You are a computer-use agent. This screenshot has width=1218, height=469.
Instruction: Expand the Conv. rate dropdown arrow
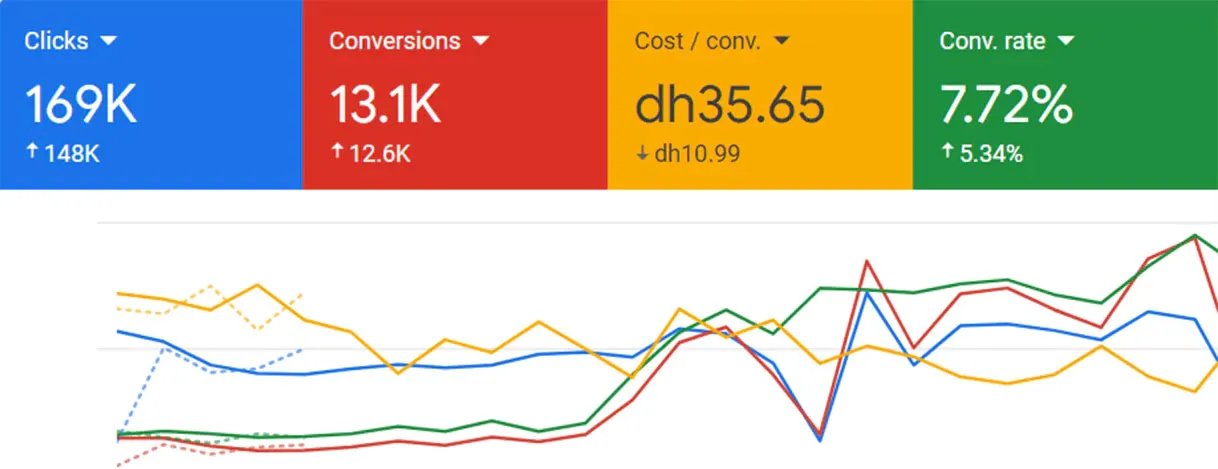coord(1065,41)
